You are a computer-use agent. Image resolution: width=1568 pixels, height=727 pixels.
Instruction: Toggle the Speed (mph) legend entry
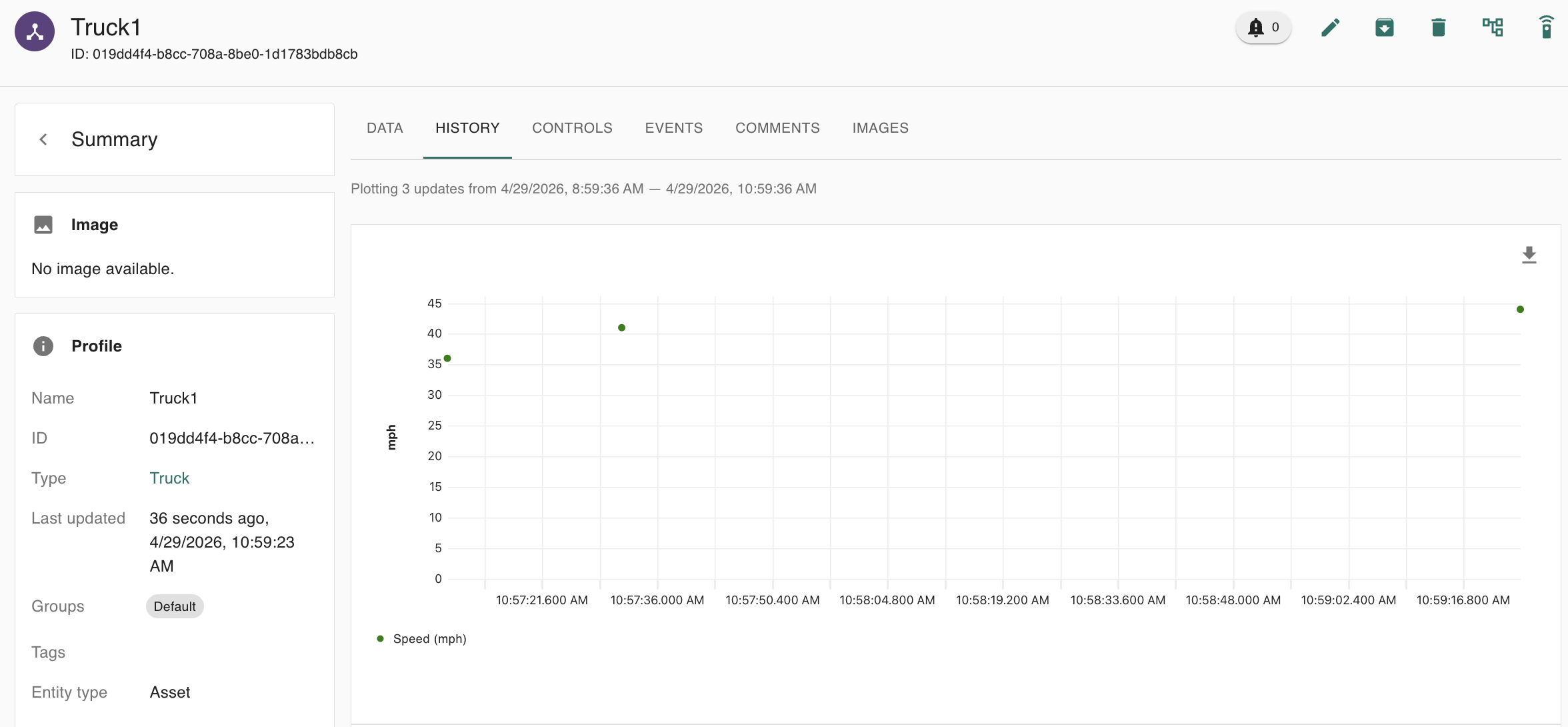422,639
